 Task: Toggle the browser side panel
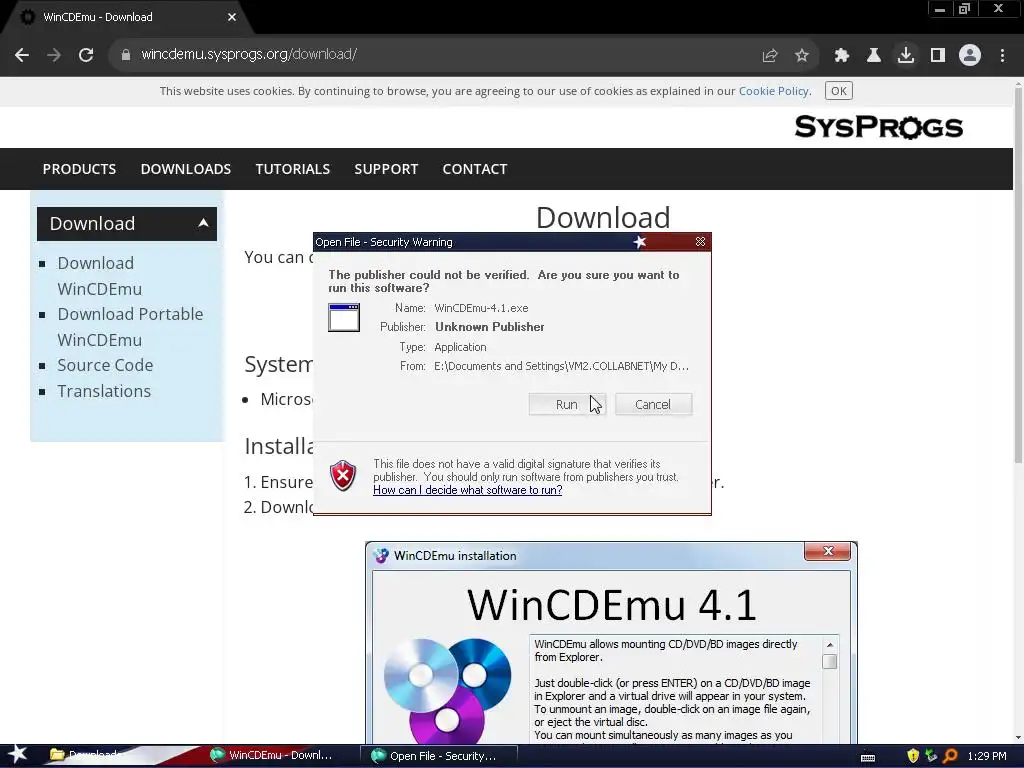coord(938,56)
